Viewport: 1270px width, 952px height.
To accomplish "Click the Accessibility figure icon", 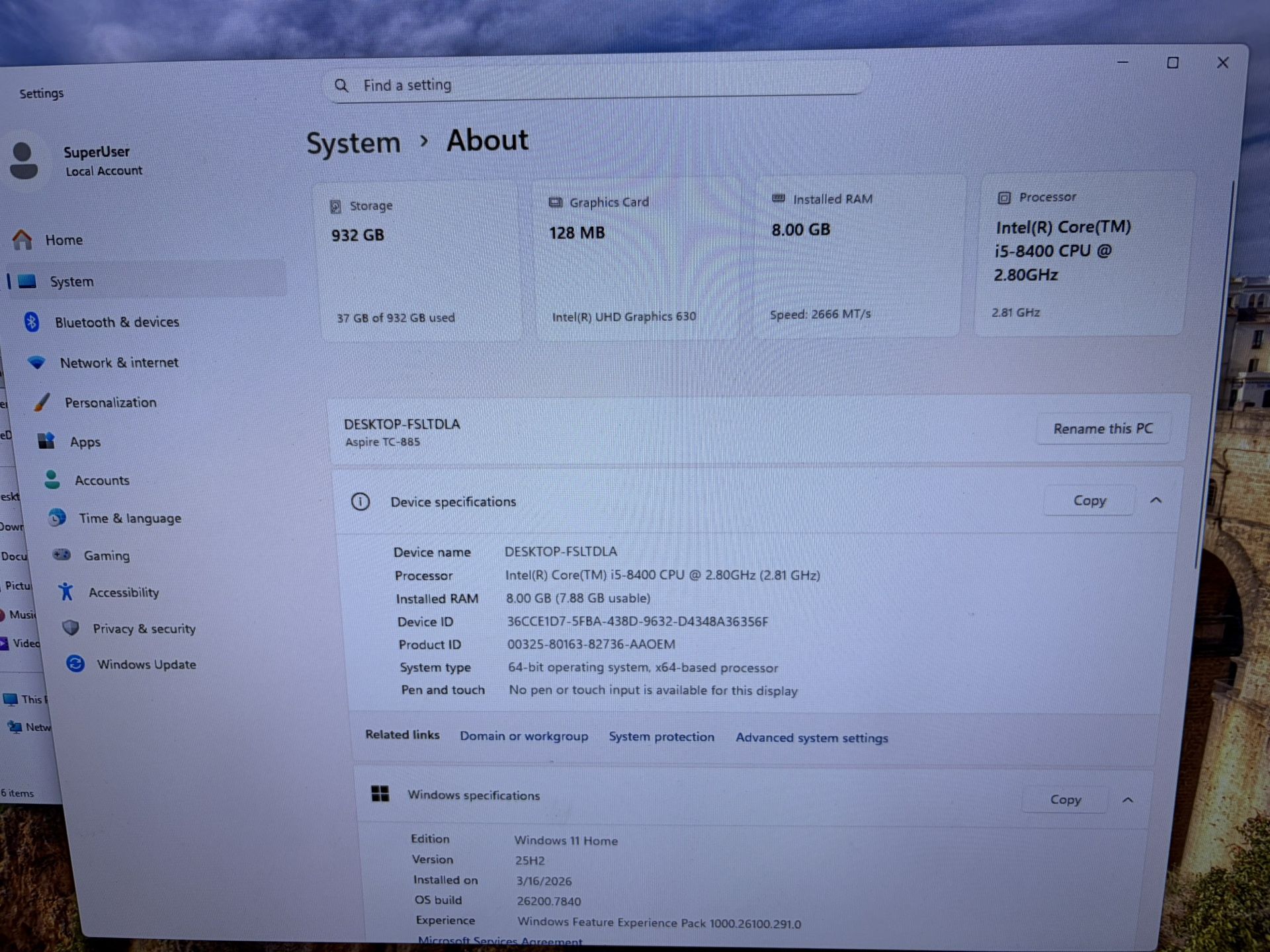I will click(65, 592).
